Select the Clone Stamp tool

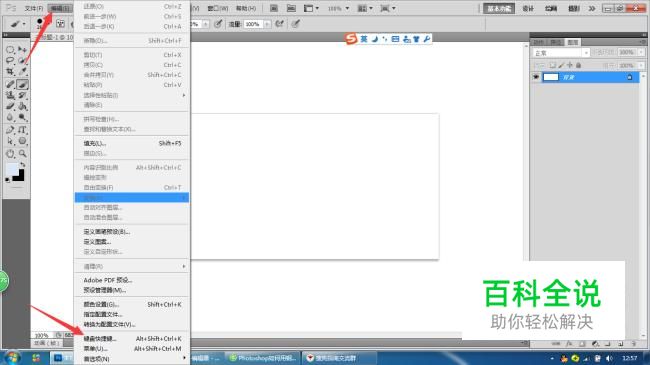click(x=10, y=95)
